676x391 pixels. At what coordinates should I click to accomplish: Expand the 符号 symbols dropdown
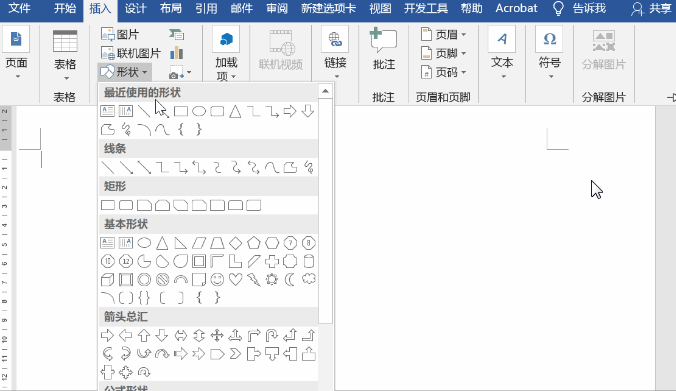[x=550, y=53]
